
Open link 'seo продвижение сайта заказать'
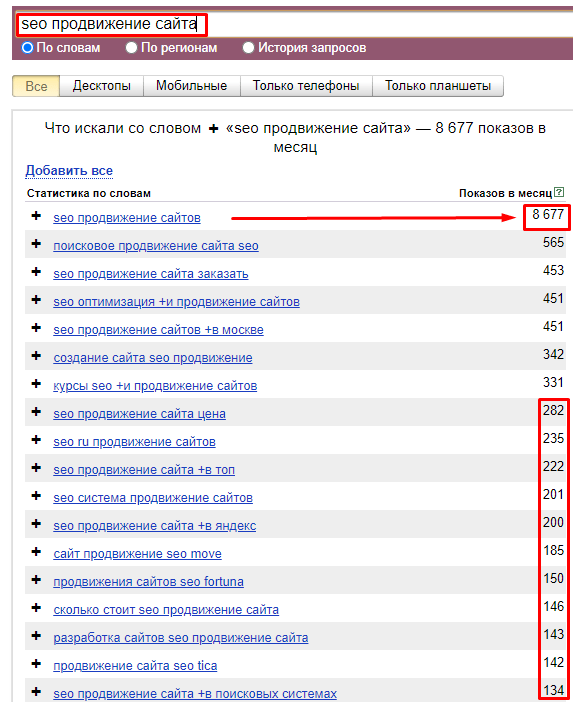click(x=151, y=274)
